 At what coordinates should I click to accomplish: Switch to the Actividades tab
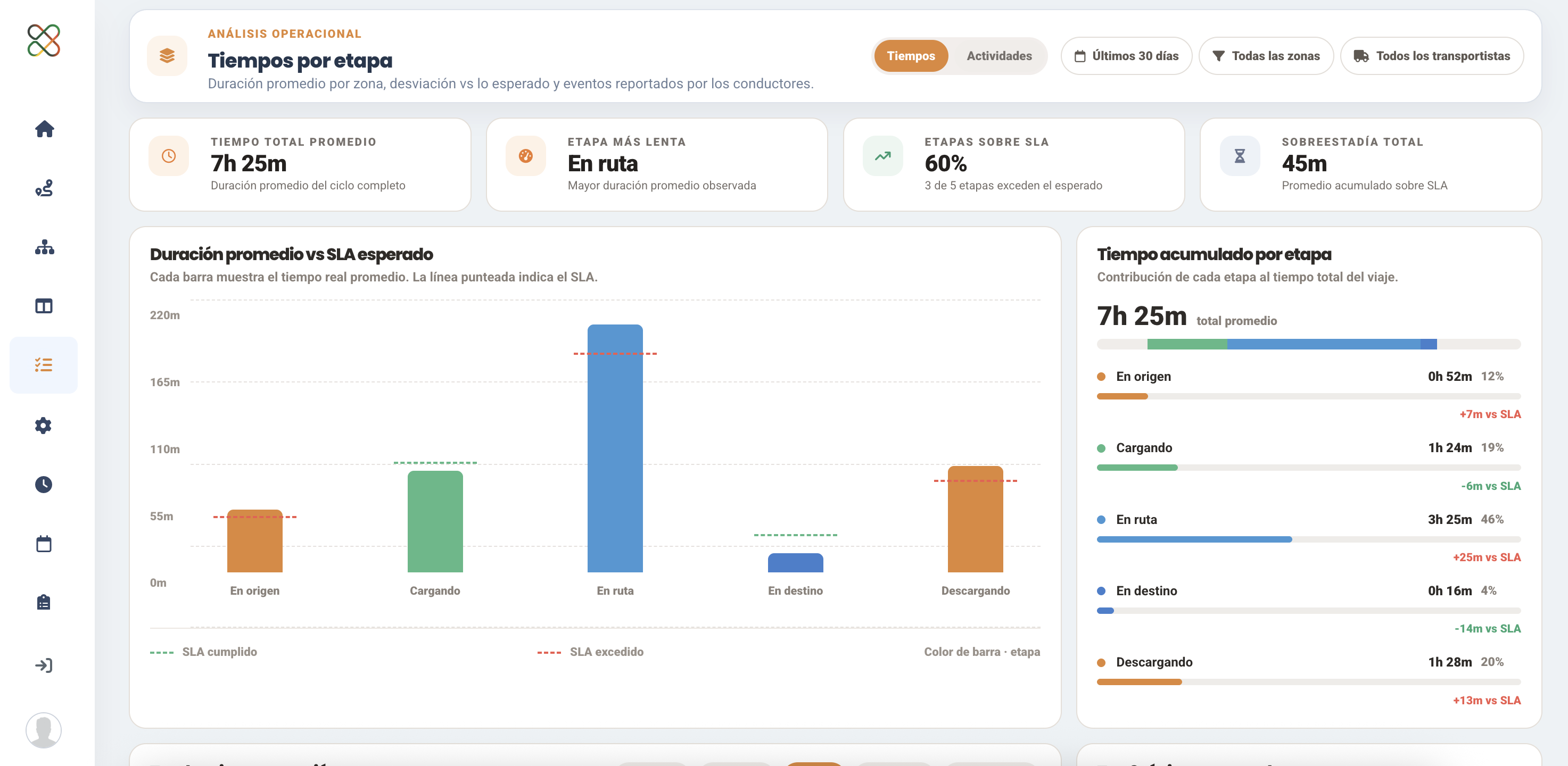click(x=999, y=56)
